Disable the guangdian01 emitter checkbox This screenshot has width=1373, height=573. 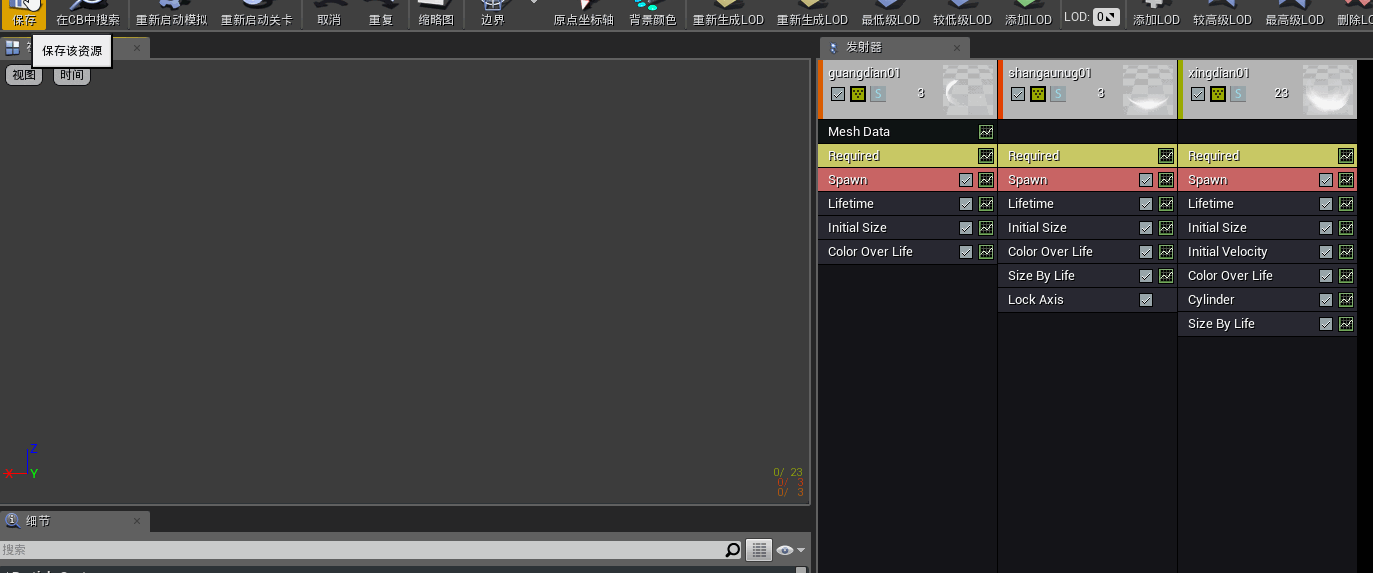pyautogui.click(x=838, y=94)
